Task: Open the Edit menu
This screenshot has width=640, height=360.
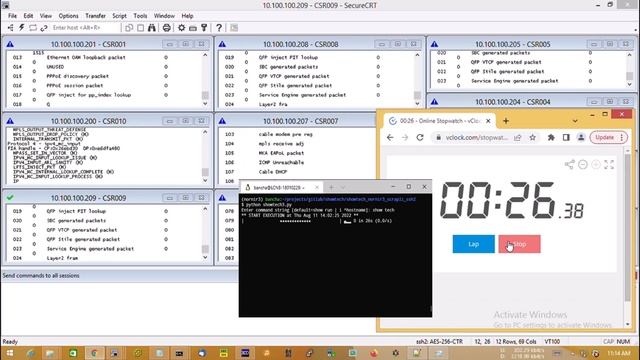Action: (x=28, y=16)
